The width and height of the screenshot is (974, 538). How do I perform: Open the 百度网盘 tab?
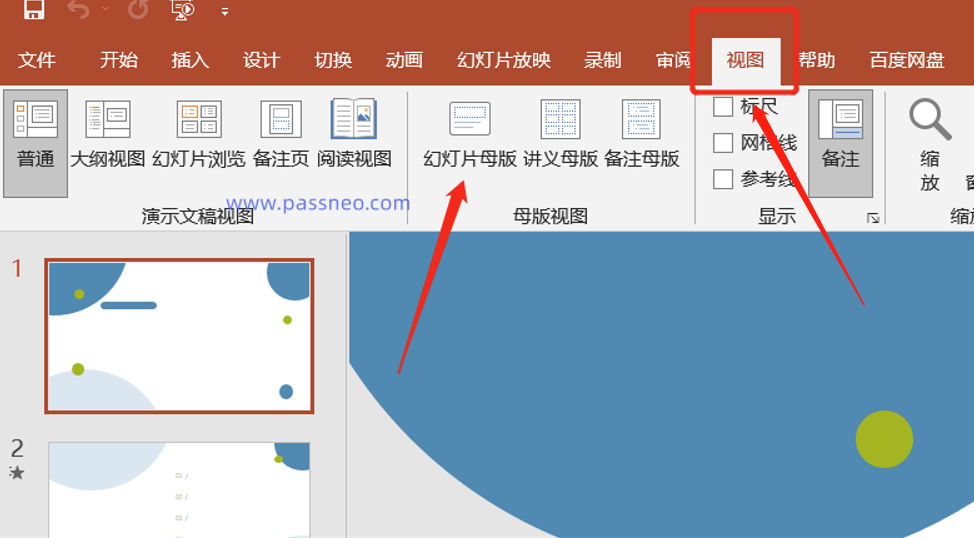pos(907,60)
